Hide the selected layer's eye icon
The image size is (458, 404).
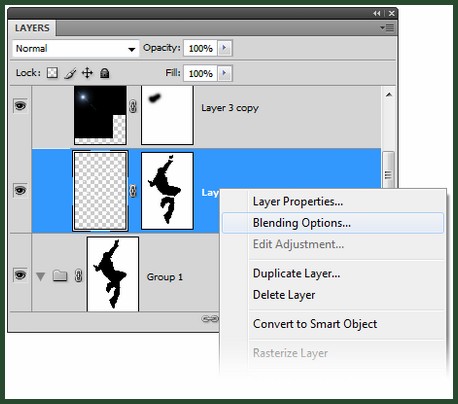click(x=20, y=191)
